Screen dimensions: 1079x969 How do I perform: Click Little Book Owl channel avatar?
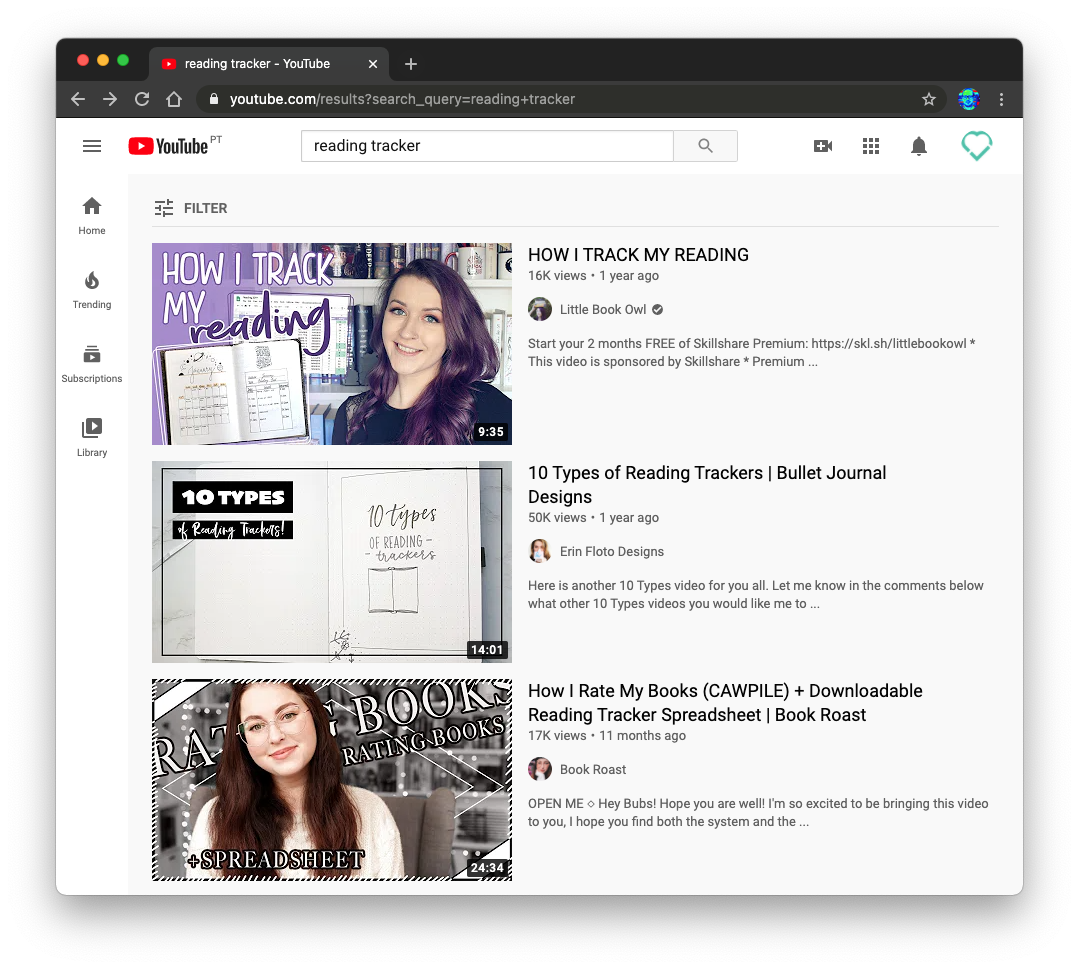[540, 310]
